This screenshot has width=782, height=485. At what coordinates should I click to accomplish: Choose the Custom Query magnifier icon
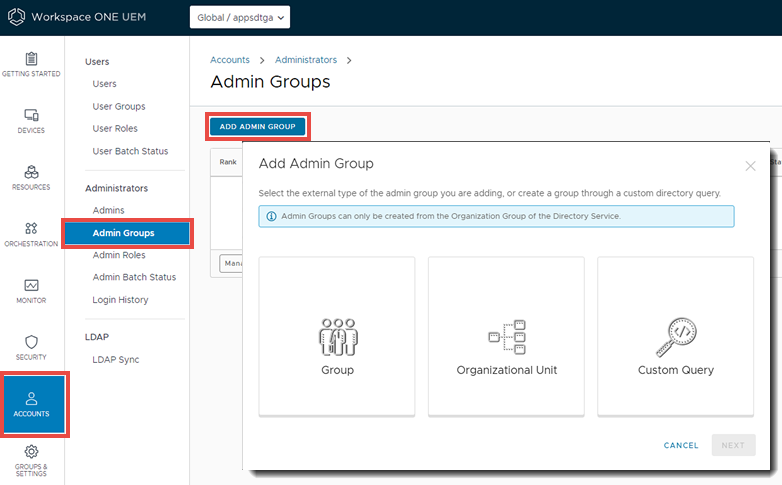tap(676, 337)
